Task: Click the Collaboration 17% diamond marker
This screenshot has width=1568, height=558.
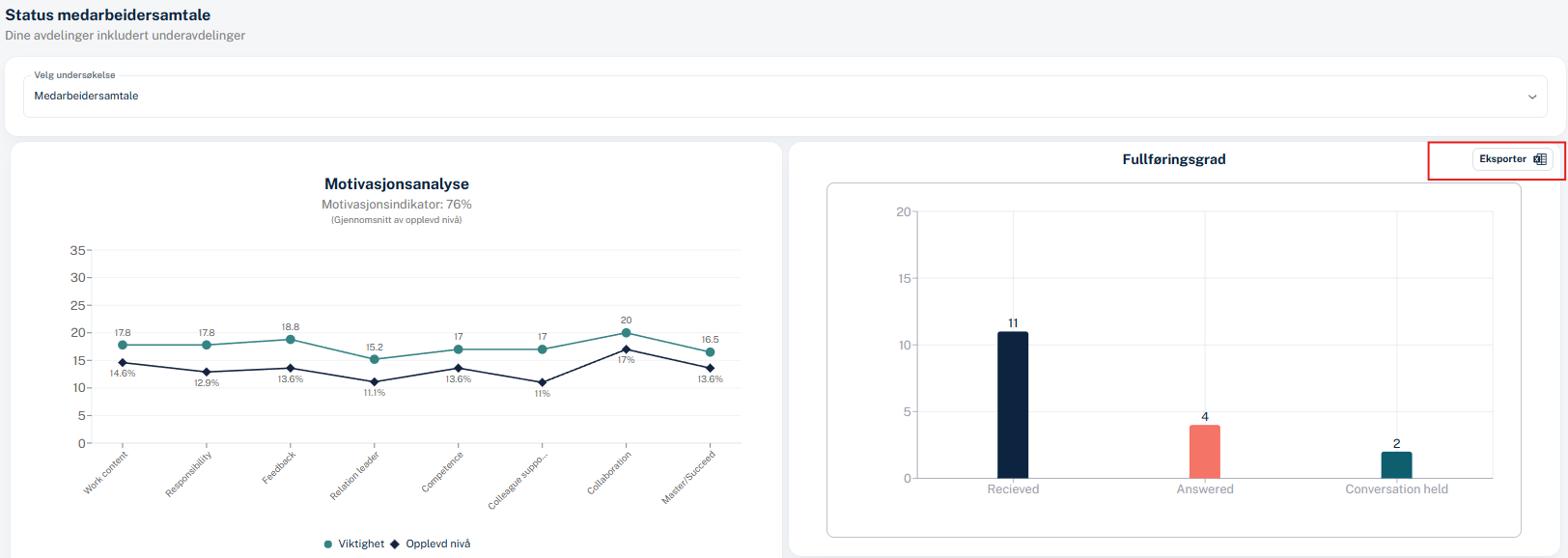Action: (x=626, y=349)
